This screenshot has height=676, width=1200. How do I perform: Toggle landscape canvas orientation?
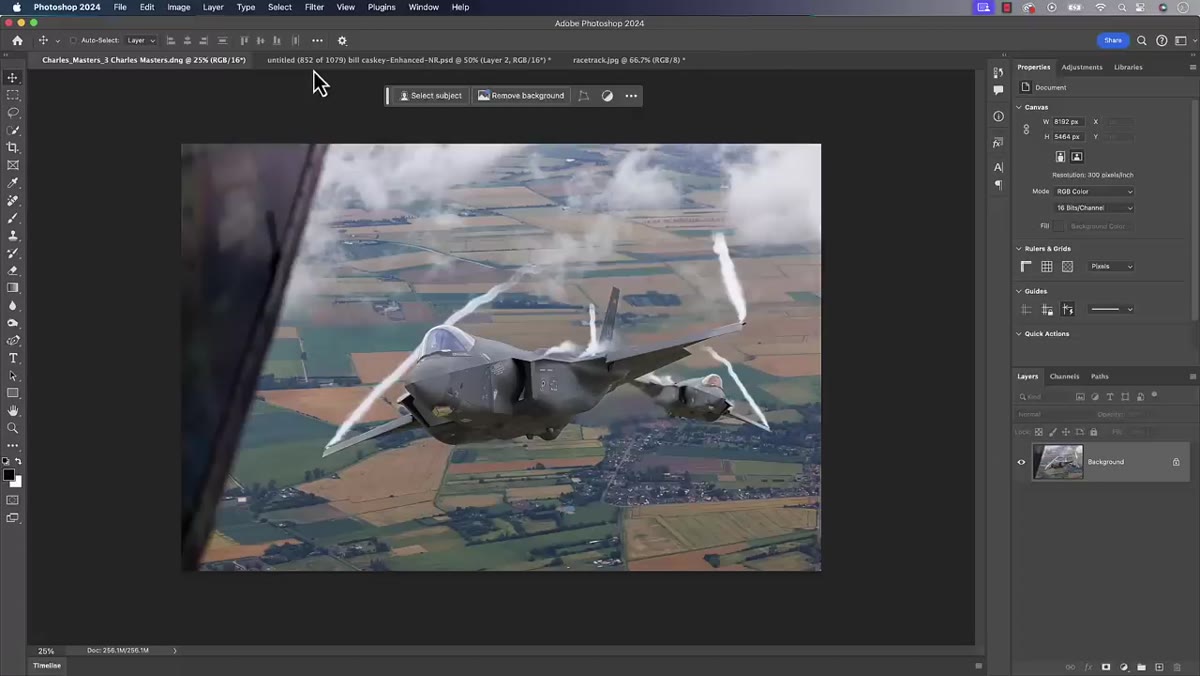pyautogui.click(x=1077, y=157)
